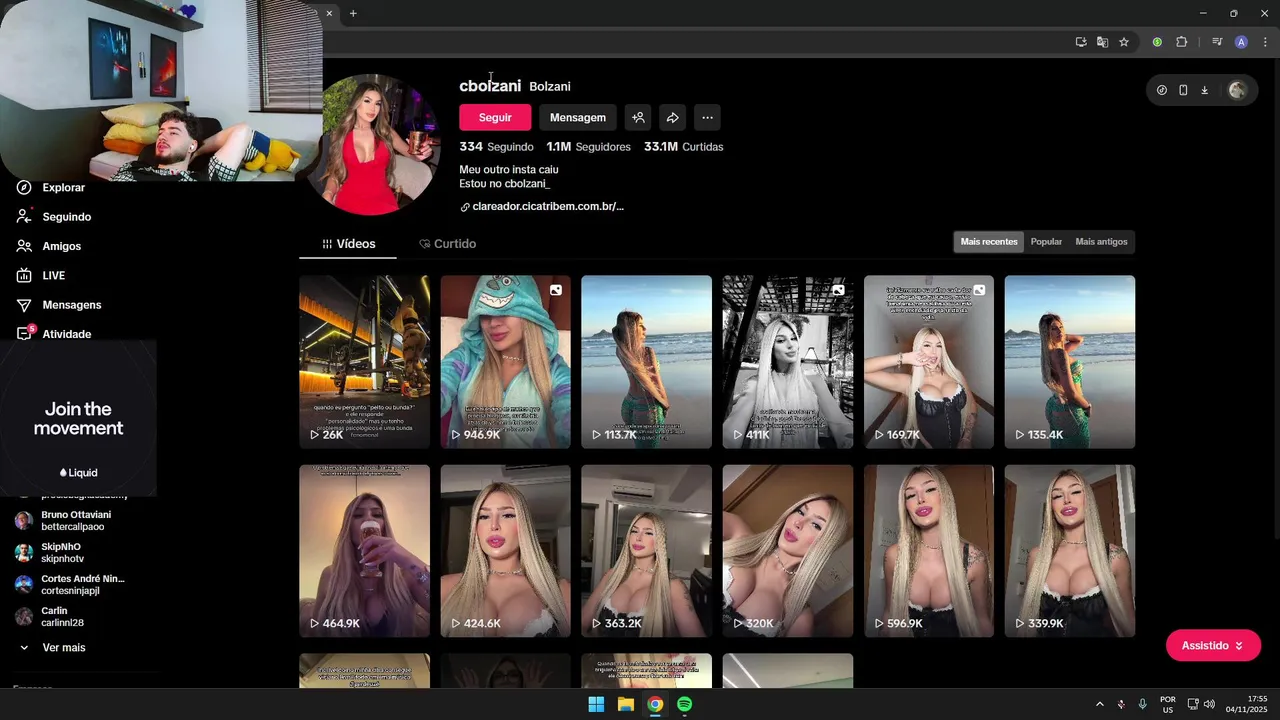
Task: Click the pink Assistido button
Action: (x=1213, y=646)
